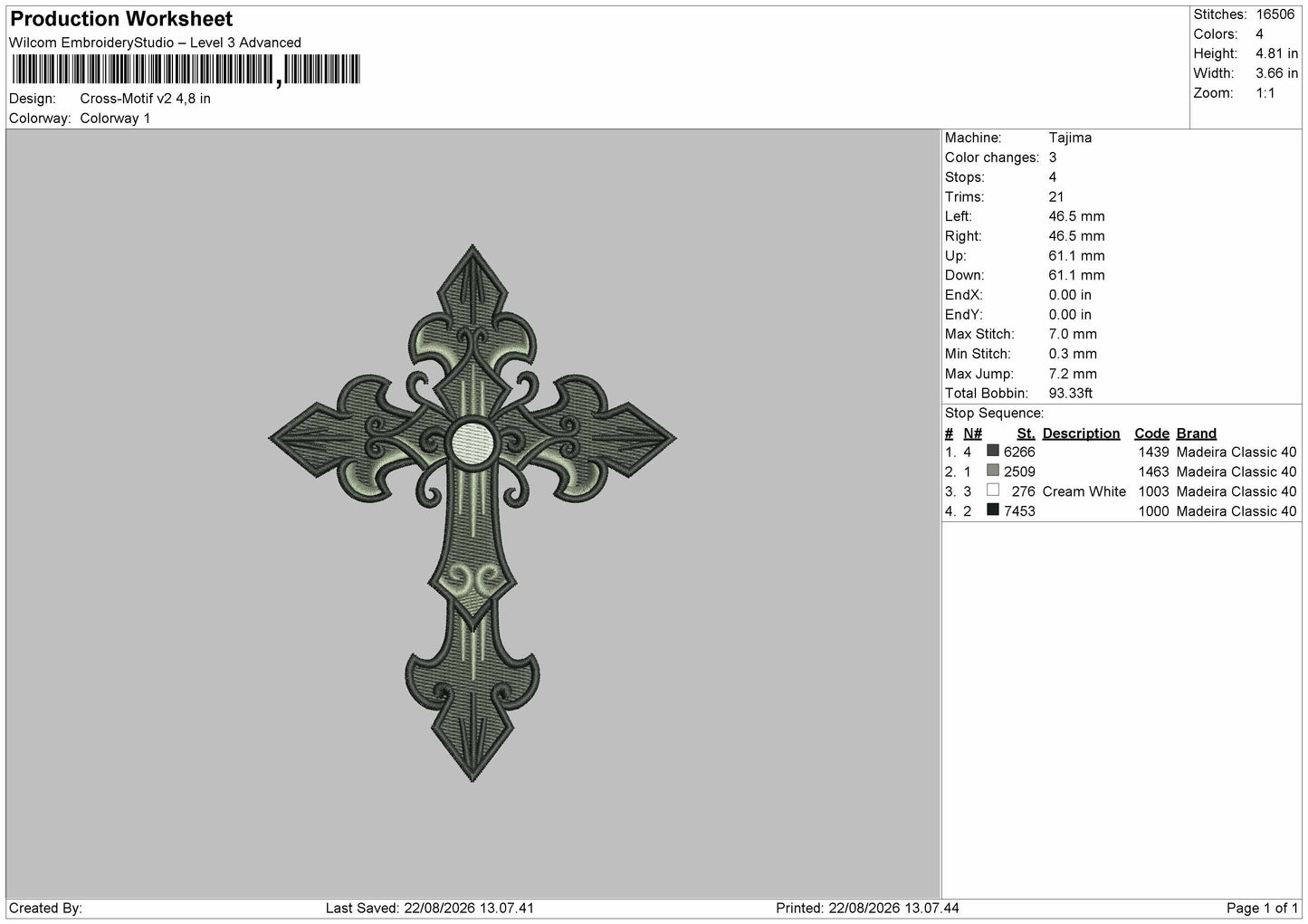The width and height of the screenshot is (1308, 924).
Task: Click the 'Brand' column header
Action: pyautogui.click(x=1196, y=433)
